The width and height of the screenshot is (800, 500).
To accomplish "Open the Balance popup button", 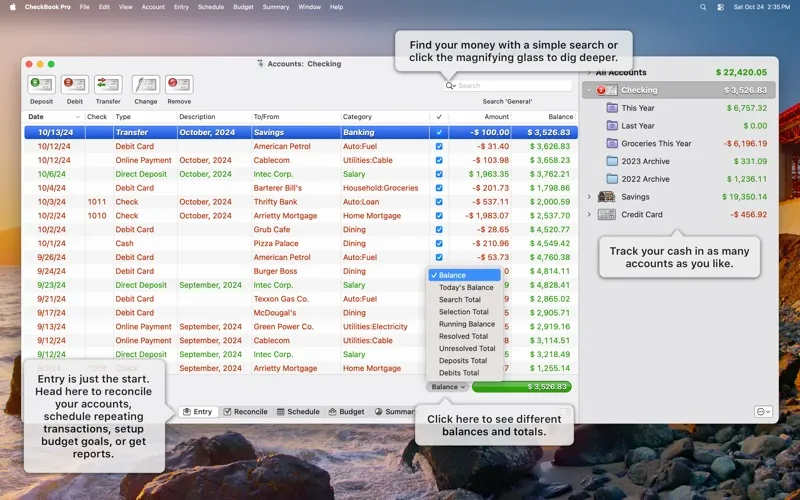I will (x=447, y=387).
